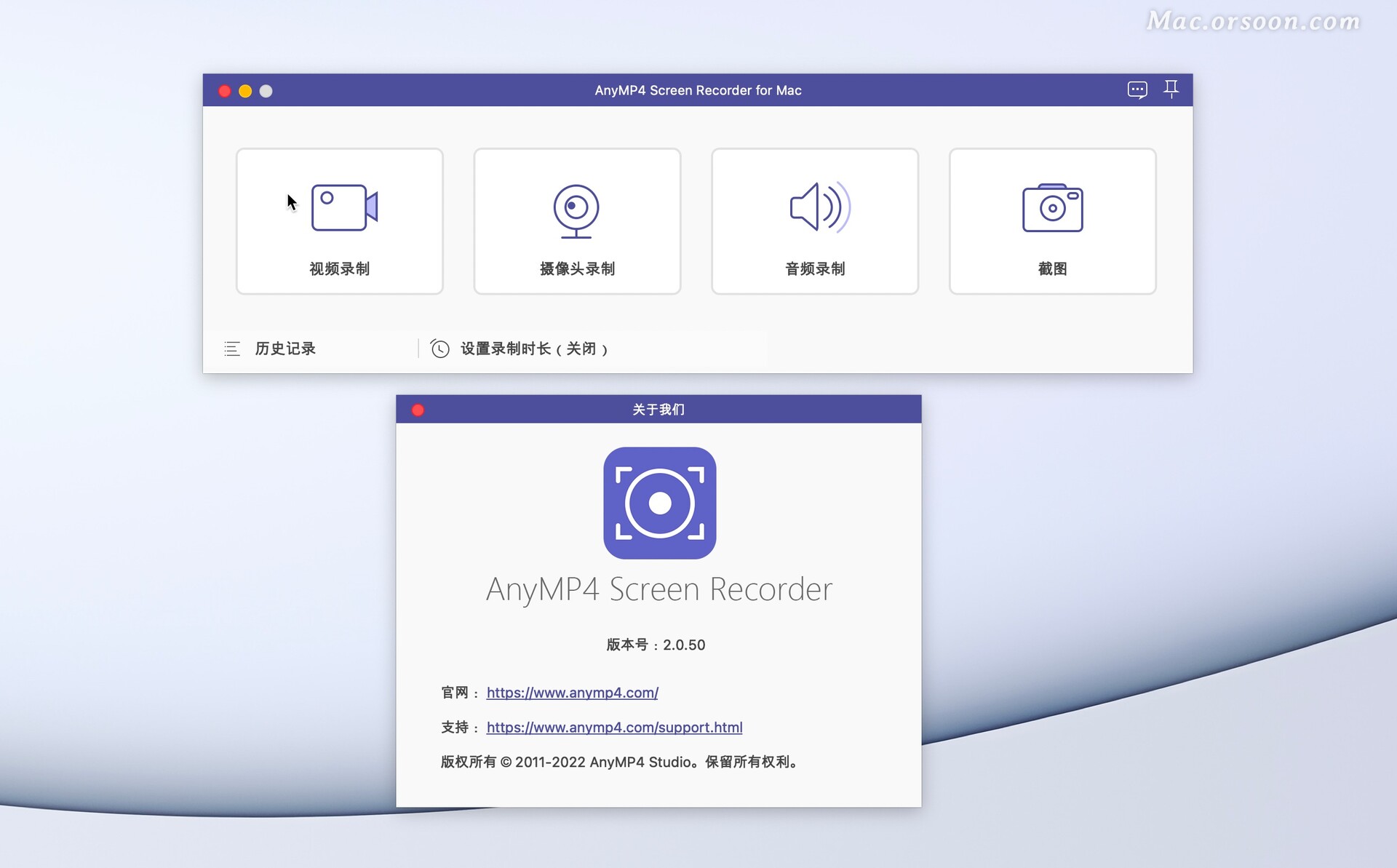Open the anymp4.com support.html link

(x=614, y=727)
